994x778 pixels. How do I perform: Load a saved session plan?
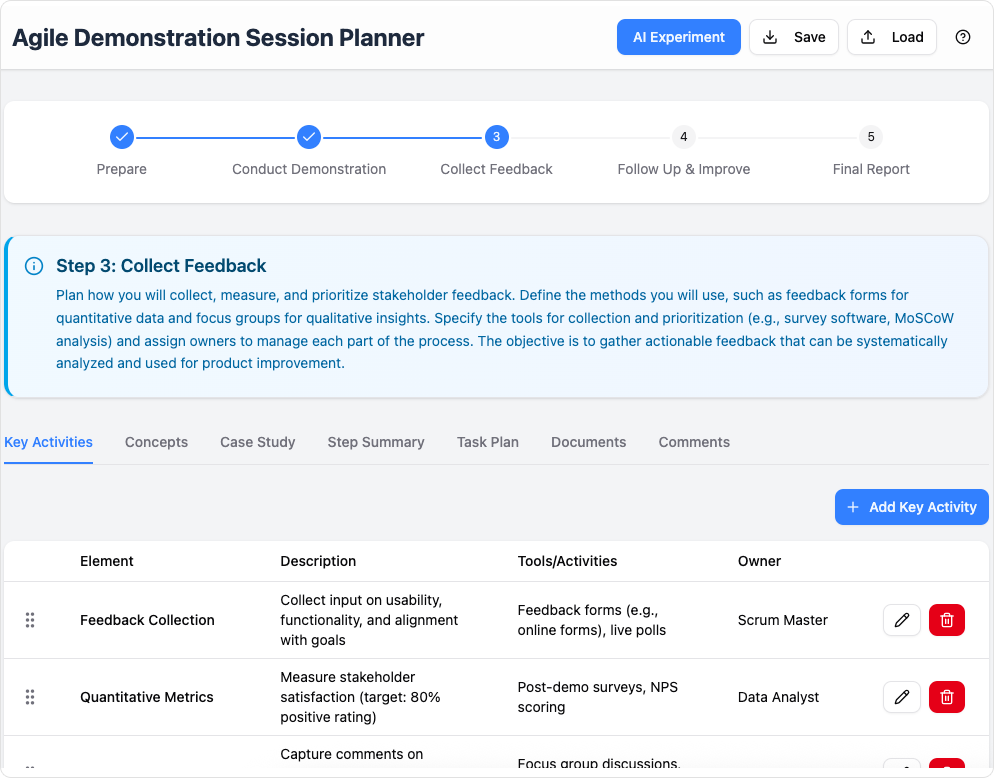(x=891, y=37)
